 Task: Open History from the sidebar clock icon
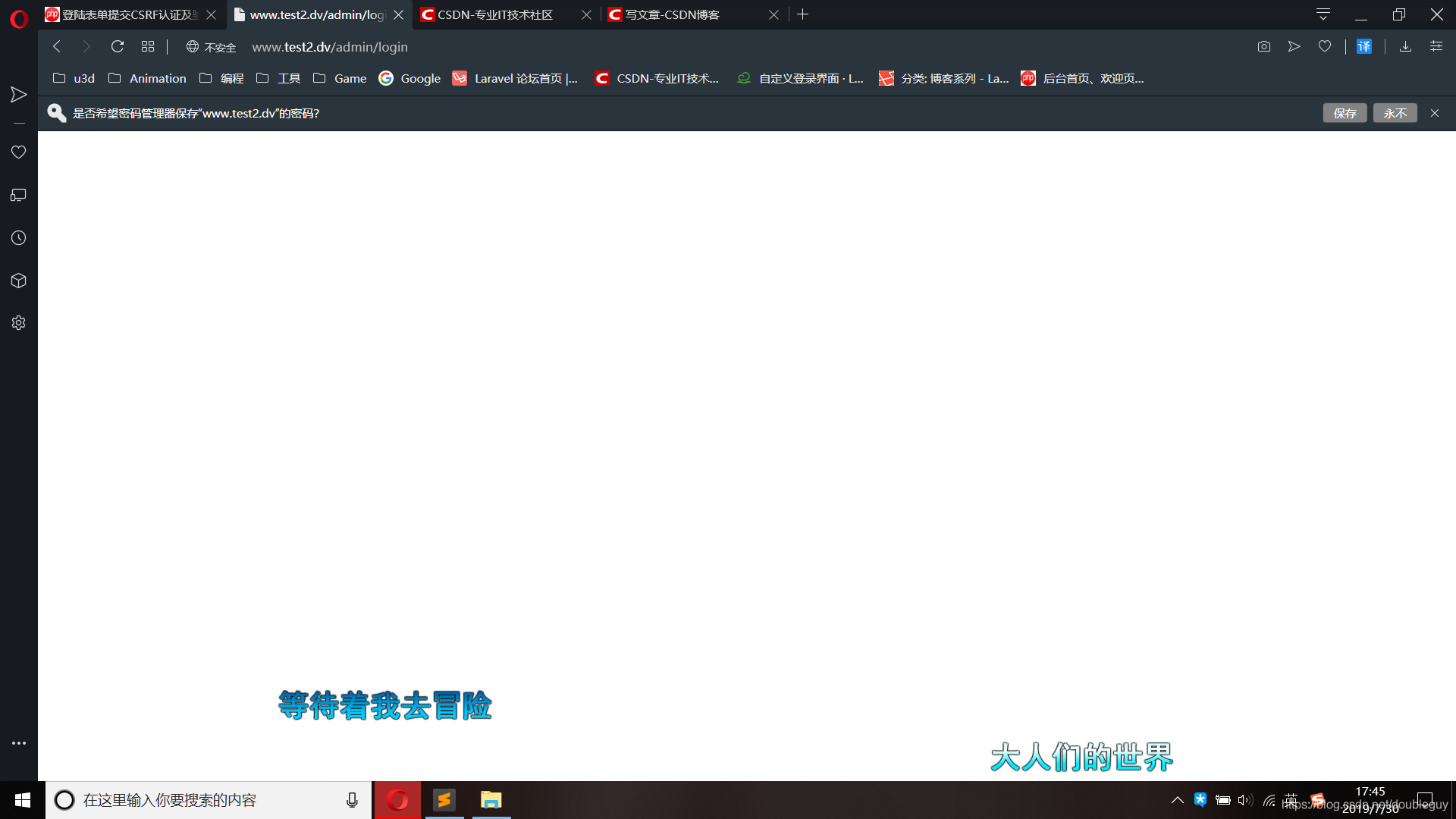coord(19,238)
